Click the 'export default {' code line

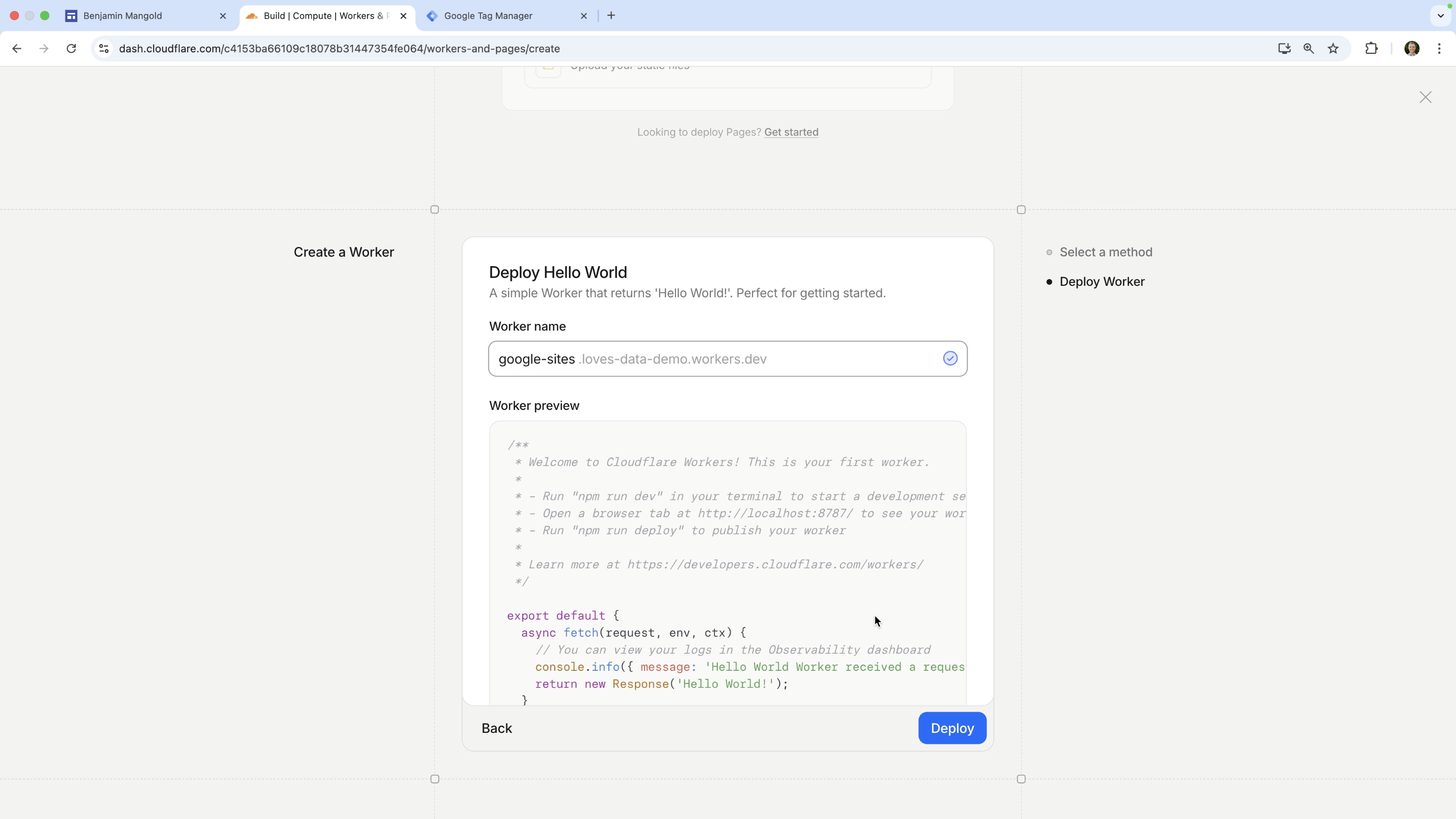coord(563,615)
